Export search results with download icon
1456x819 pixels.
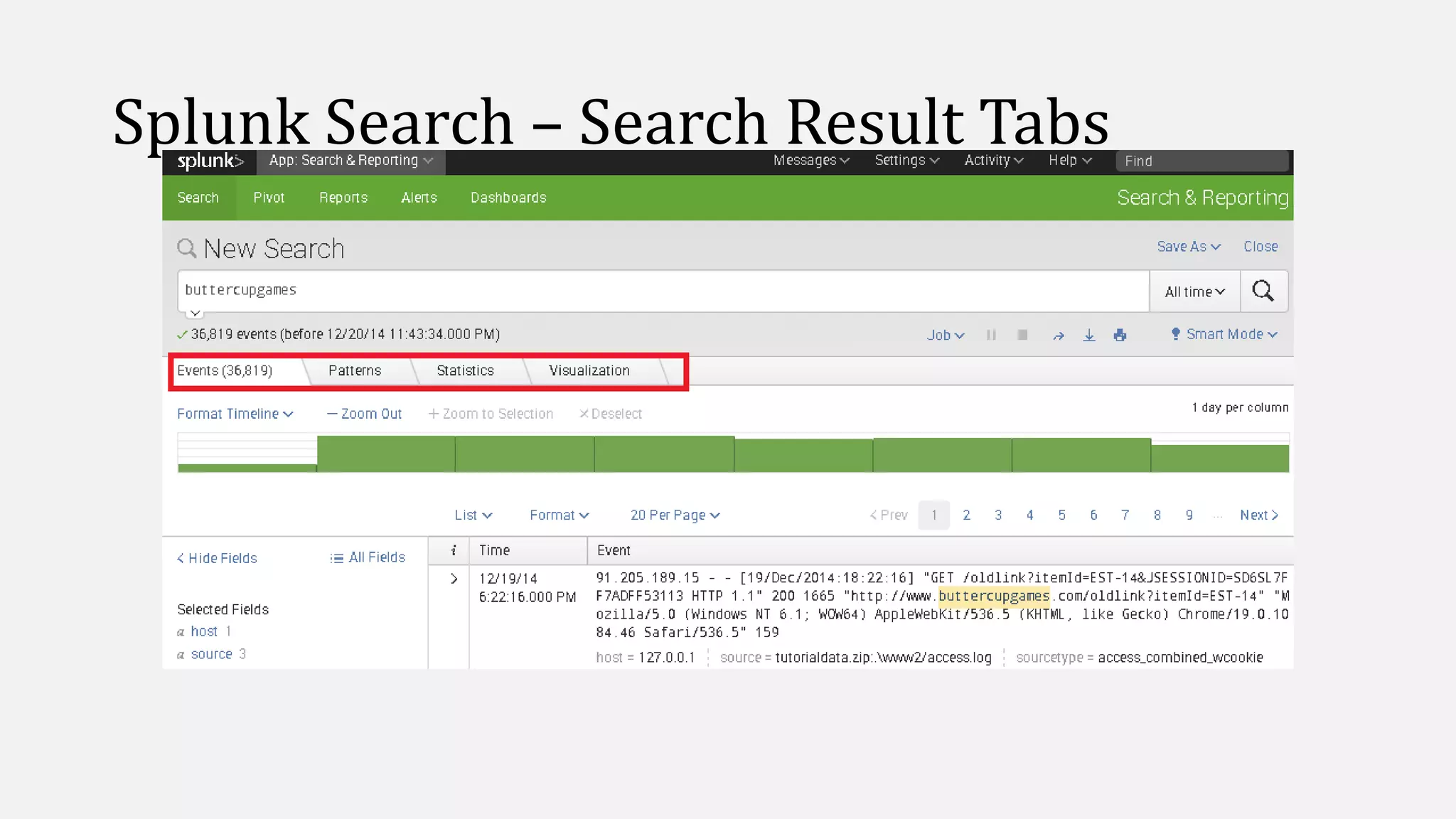pos(1089,336)
